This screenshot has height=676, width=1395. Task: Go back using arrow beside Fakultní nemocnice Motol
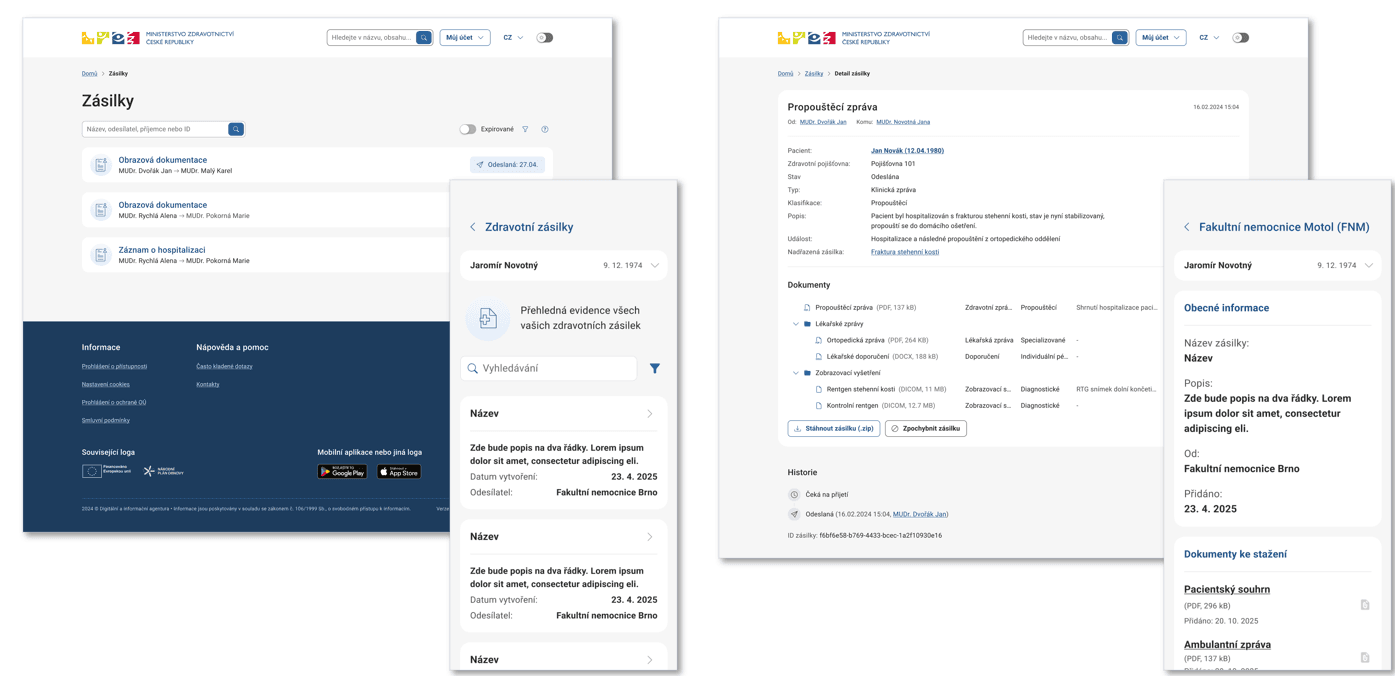[1187, 227]
